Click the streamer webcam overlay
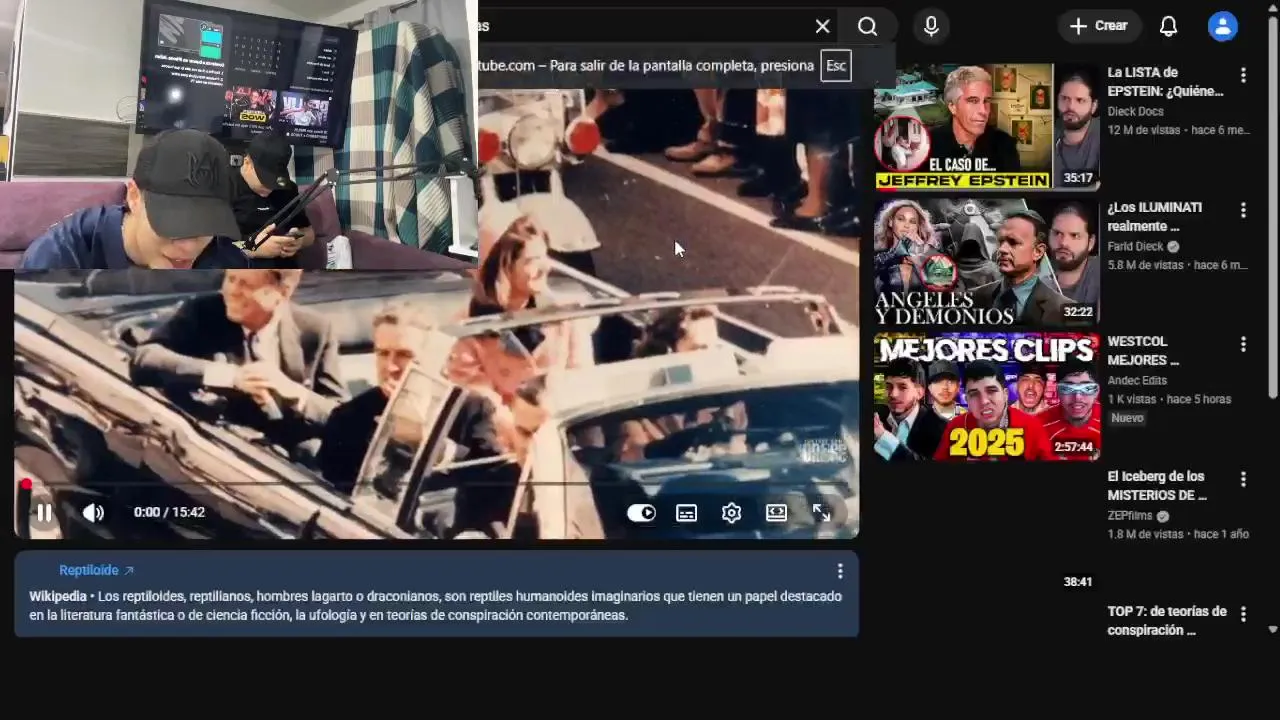 (x=239, y=135)
